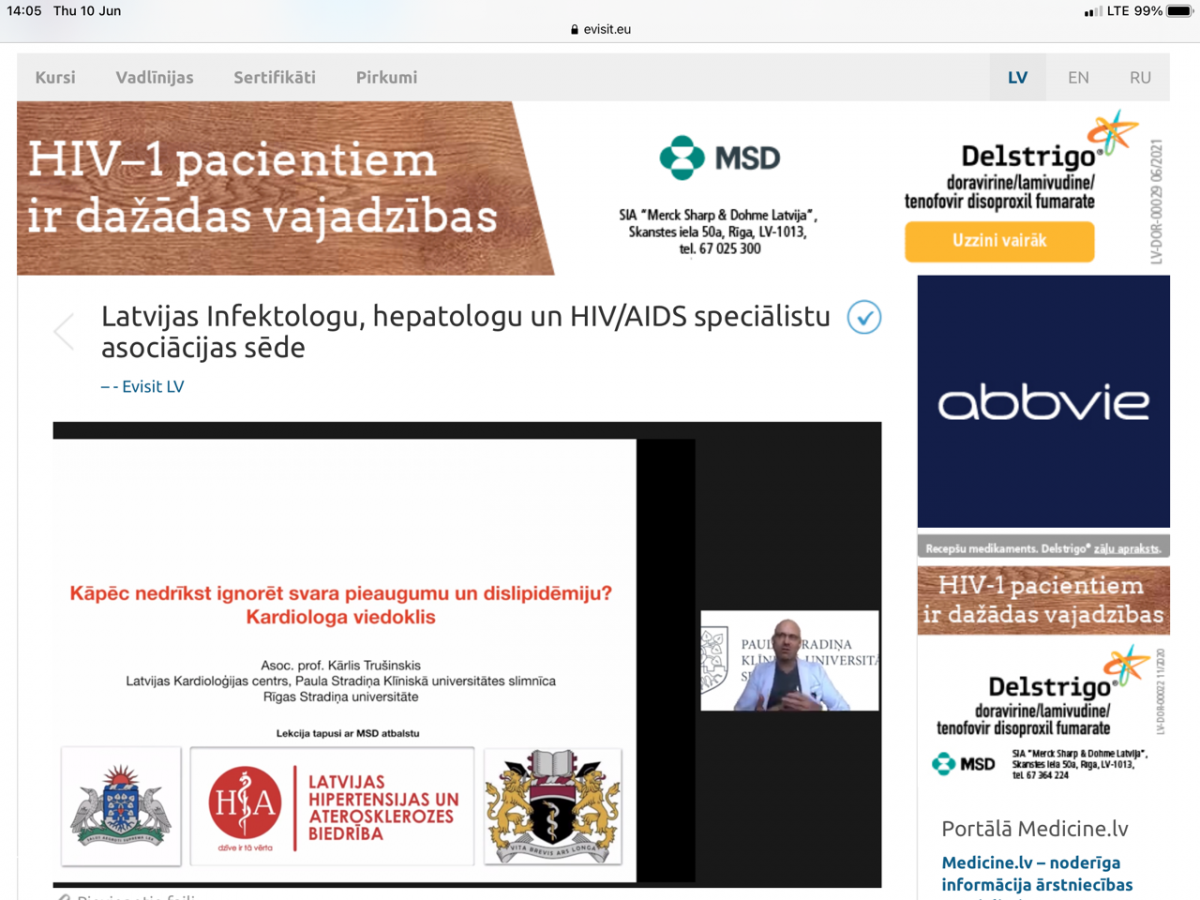Click the MSD logo in sidebar ad

(x=964, y=764)
